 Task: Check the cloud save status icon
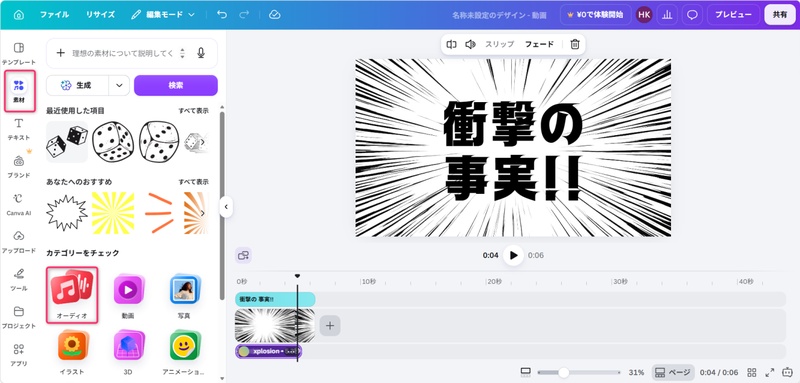pyautogui.click(x=274, y=15)
